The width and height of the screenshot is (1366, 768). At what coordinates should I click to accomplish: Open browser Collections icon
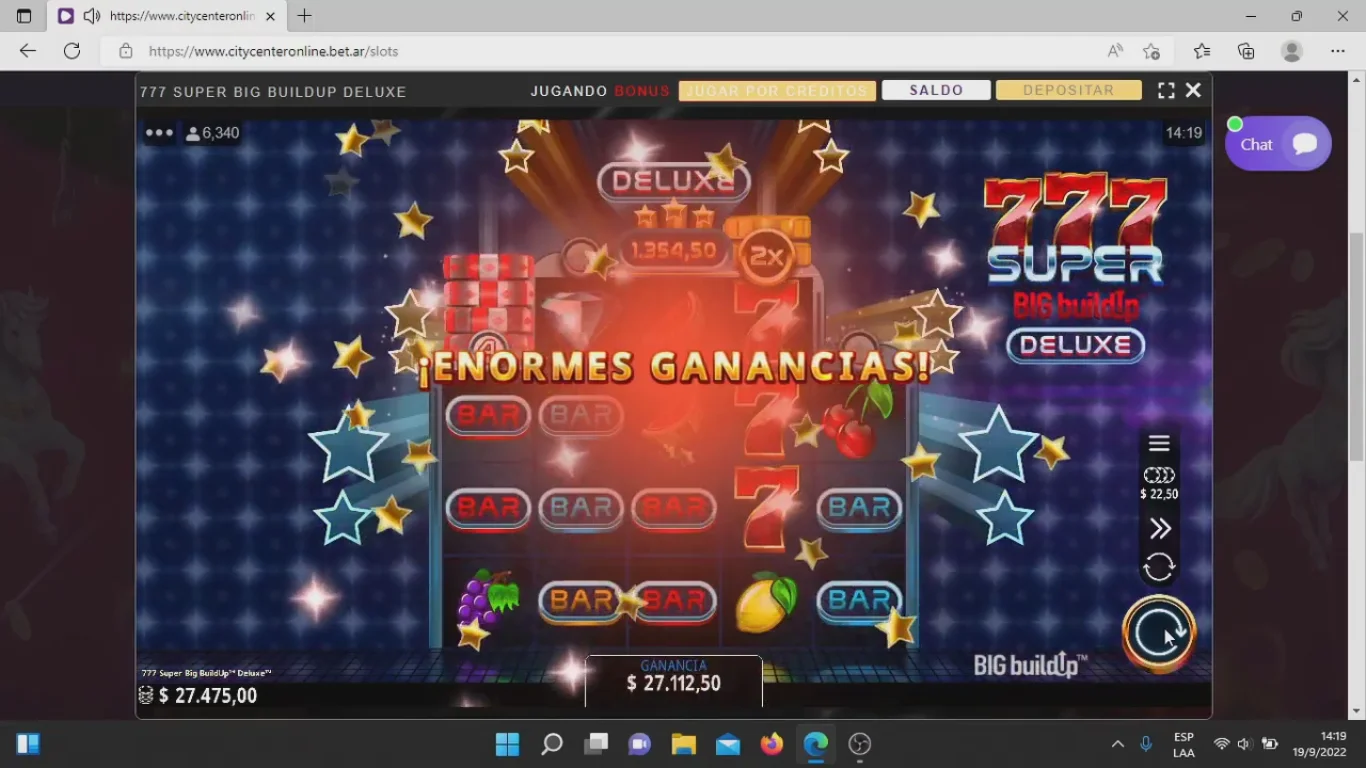(1246, 51)
